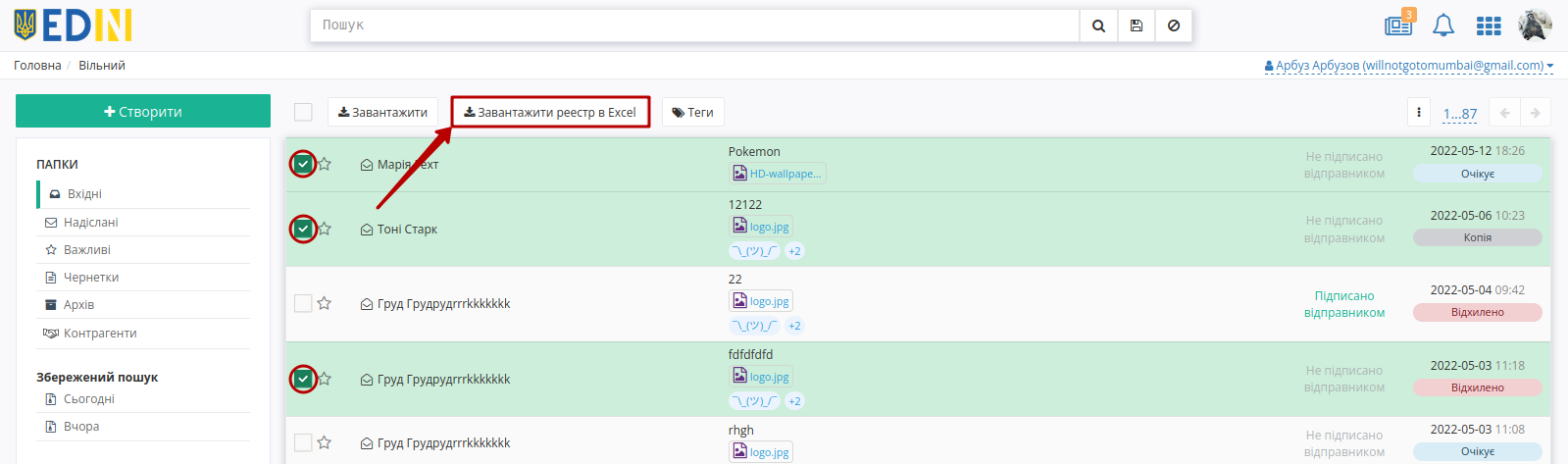
Task: Open the three-dot options menu
Action: [x=1419, y=112]
